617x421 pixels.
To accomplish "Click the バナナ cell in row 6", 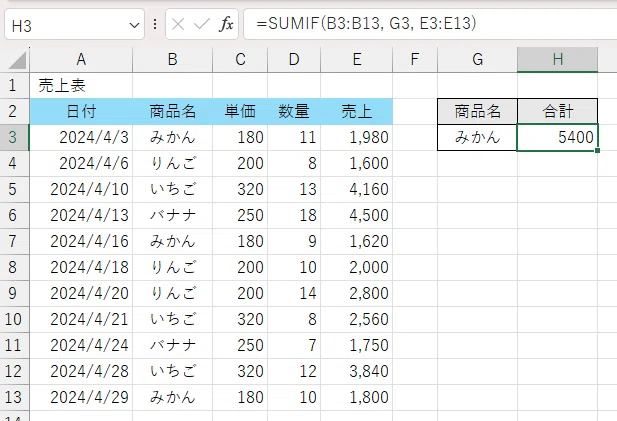I will [x=172, y=215].
